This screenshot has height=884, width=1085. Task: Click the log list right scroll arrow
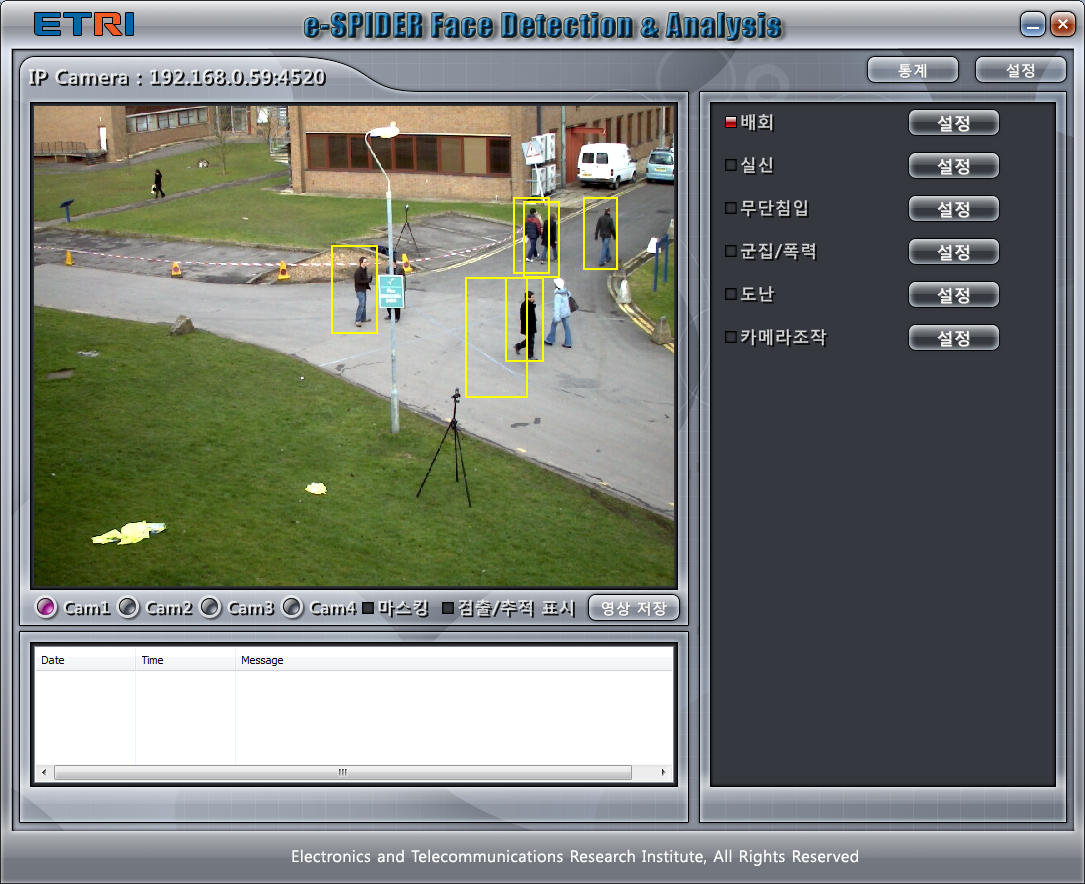(663, 773)
